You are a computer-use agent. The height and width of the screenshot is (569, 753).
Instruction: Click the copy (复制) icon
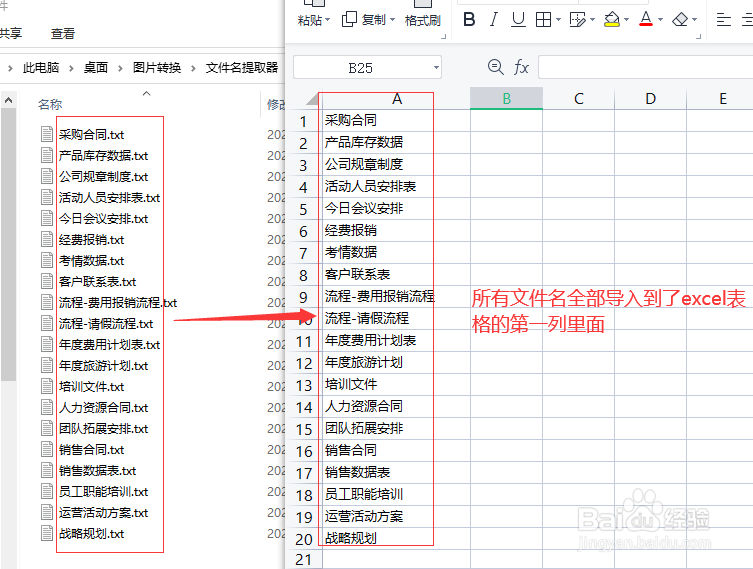349,19
